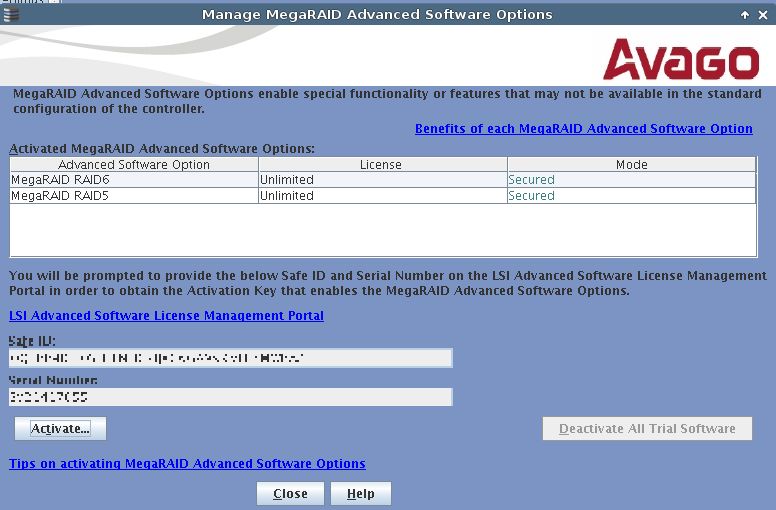This screenshot has height=510, width=776.
Task: Open Benefits of each MegaRAID Advanced Software Option link
Action: [584, 129]
